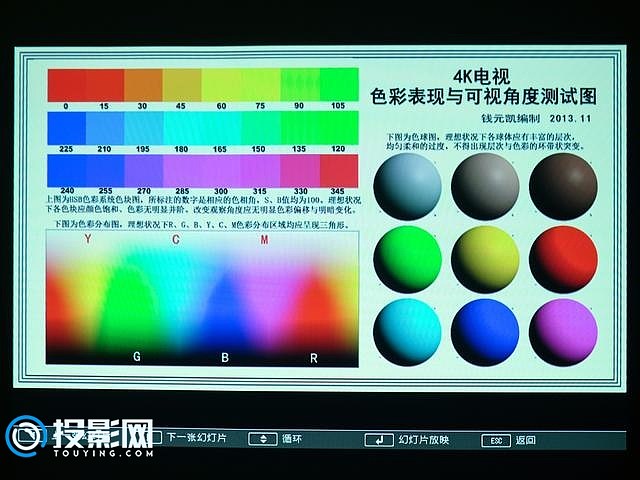The image size is (640, 480).
Task: Click the red hue 0 color block
Action: point(67,85)
